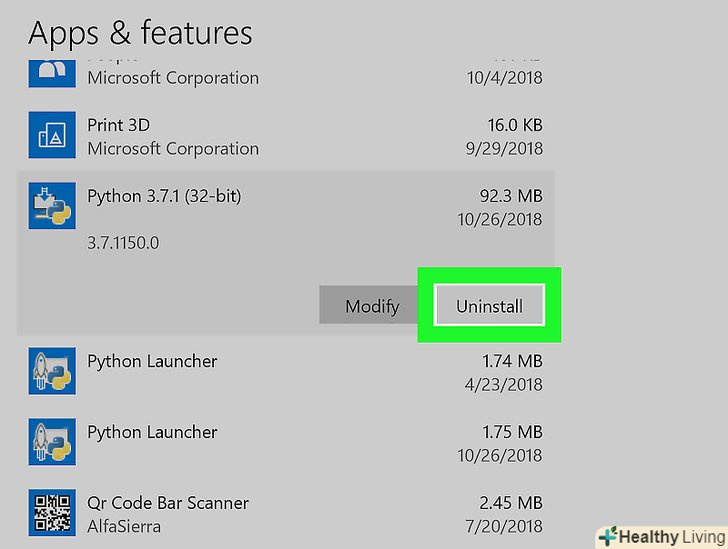The width and height of the screenshot is (728, 549).
Task: Select the Print 3D app name
Action: point(119,126)
